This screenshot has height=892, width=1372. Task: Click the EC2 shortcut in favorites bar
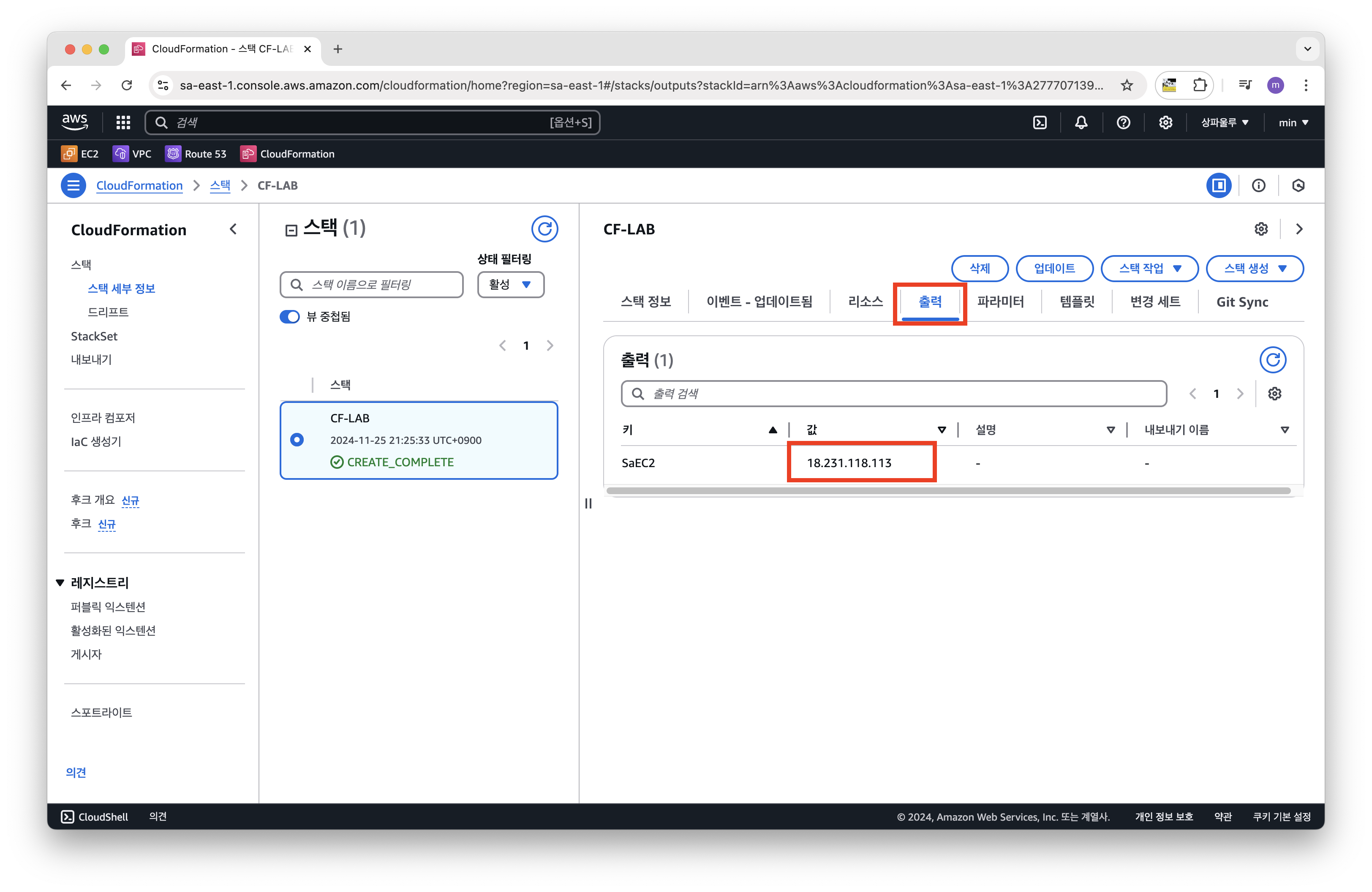pyautogui.click(x=80, y=154)
